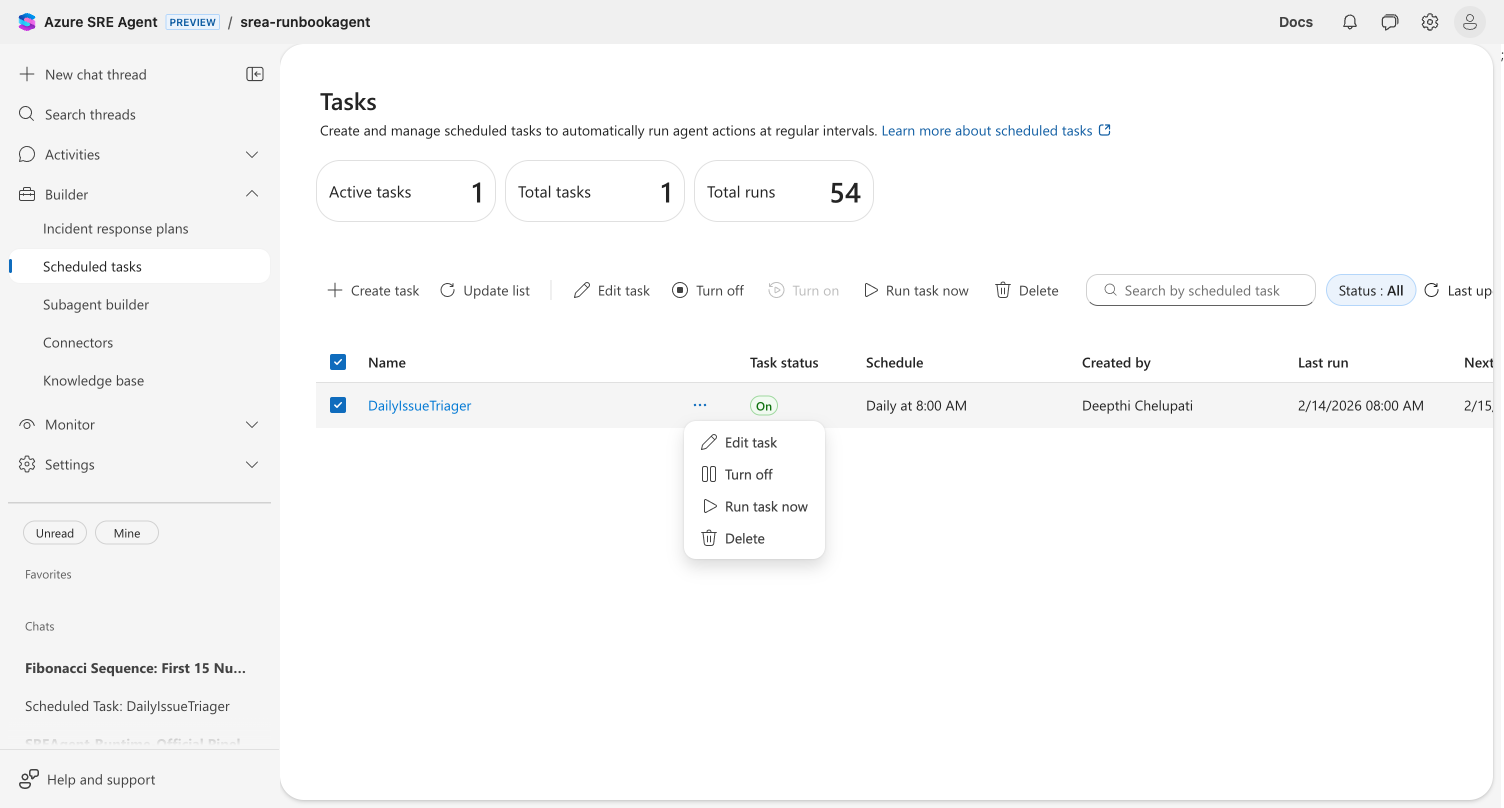Open the Docs link in header
Image resolution: width=1504 pixels, height=808 pixels.
[1296, 22]
